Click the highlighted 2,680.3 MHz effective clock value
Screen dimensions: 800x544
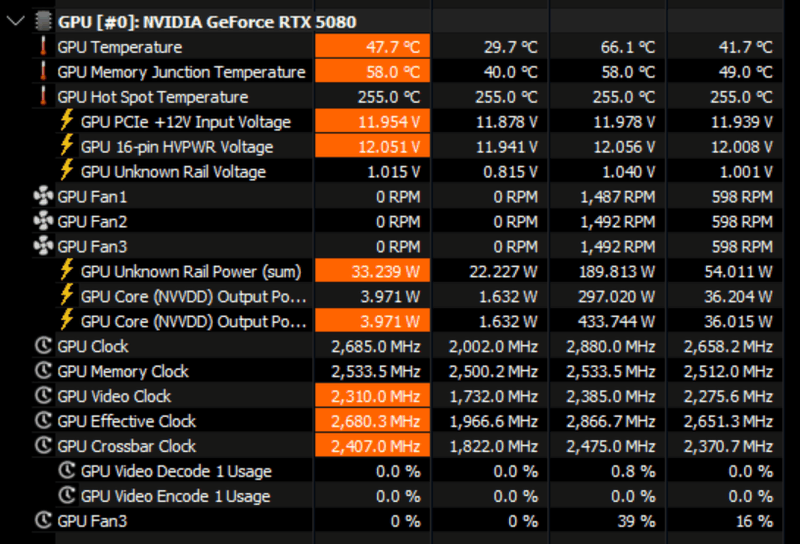coord(372,421)
